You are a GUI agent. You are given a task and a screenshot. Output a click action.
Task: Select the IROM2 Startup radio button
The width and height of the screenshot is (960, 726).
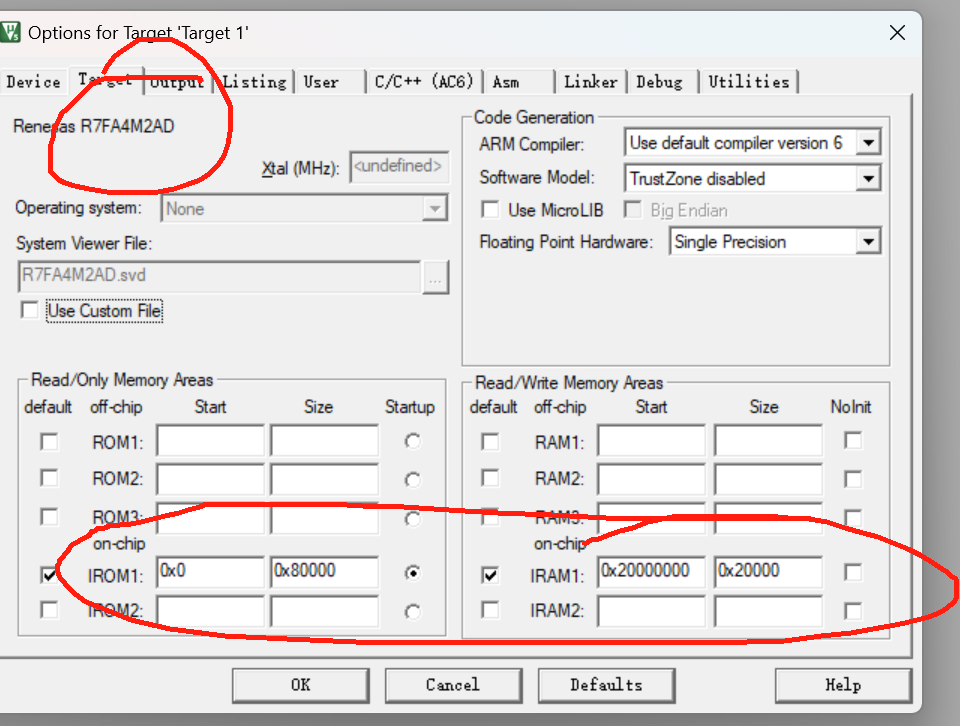(x=413, y=612)
